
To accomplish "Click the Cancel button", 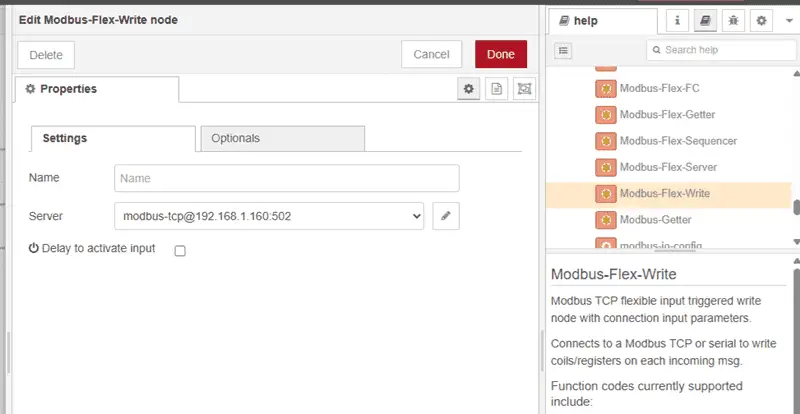I will click(431, 55).
